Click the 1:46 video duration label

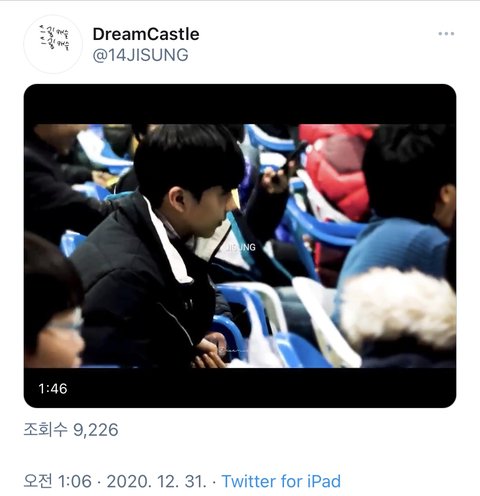point(53,389)
